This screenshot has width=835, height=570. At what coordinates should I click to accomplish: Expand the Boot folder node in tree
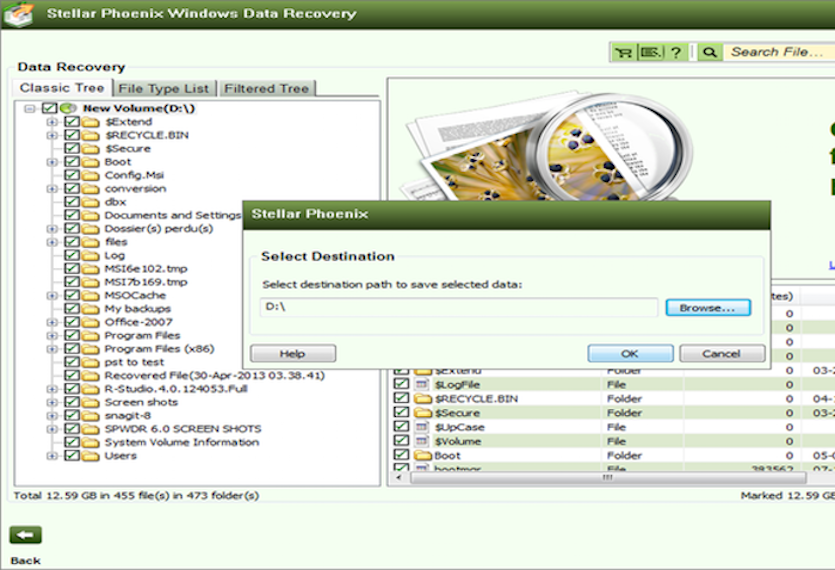(52, 162)
